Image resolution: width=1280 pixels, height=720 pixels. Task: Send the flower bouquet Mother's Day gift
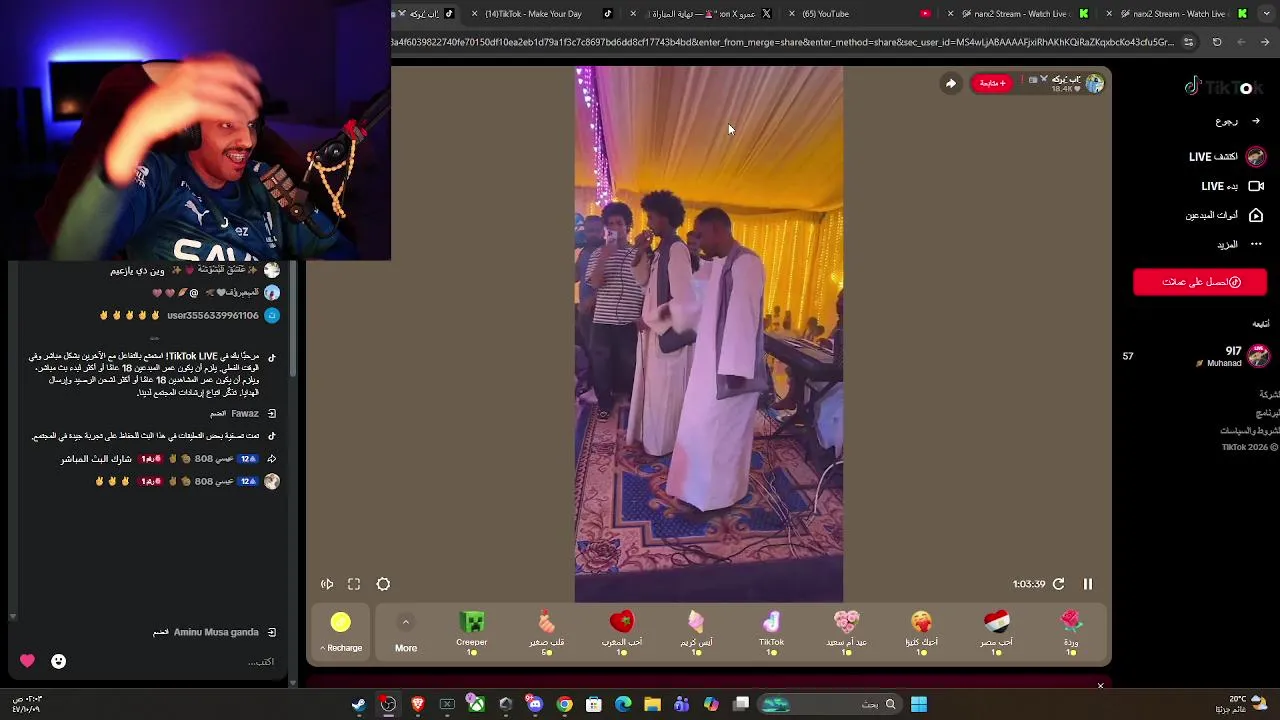(x=846, y=634)
